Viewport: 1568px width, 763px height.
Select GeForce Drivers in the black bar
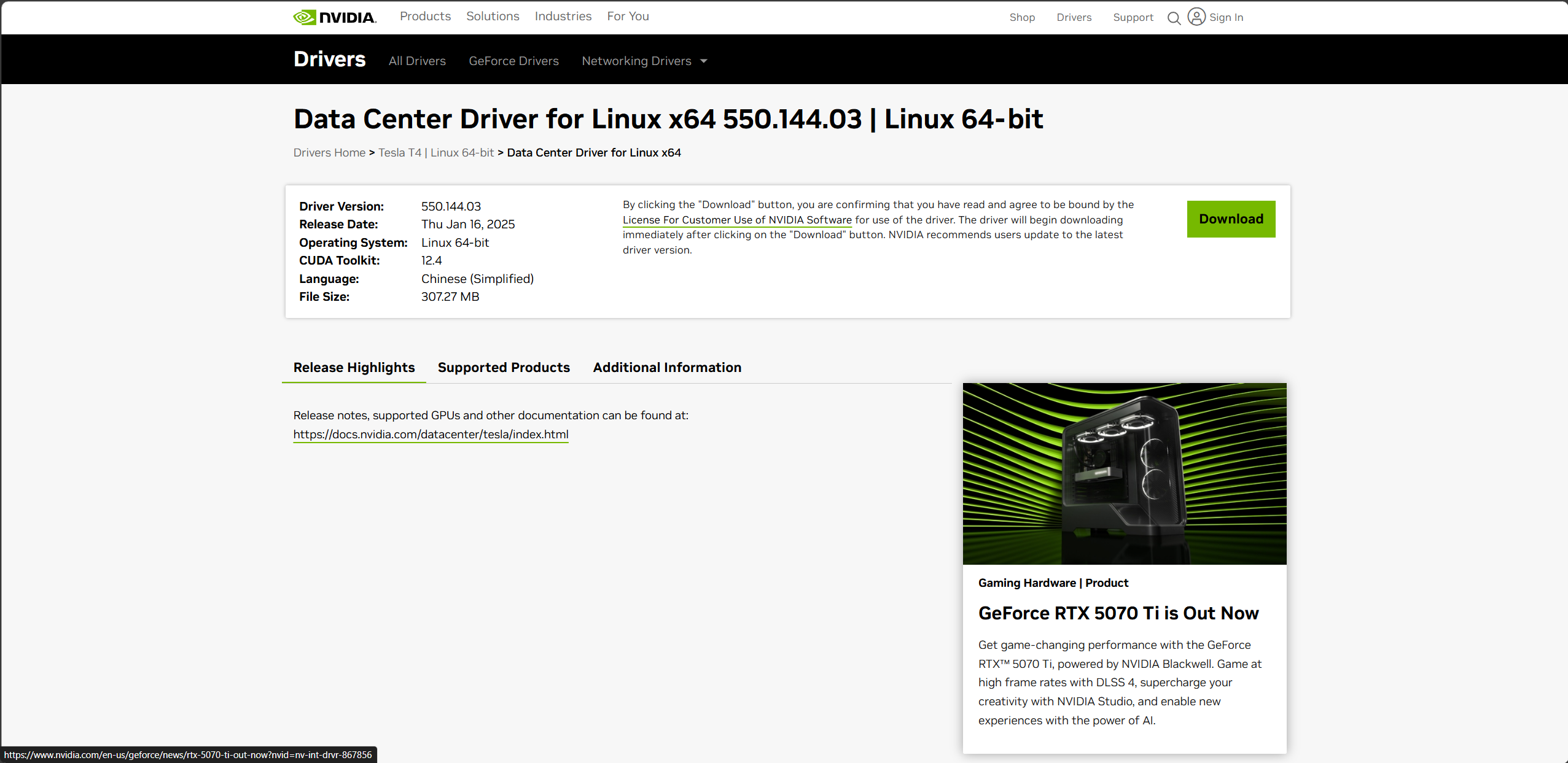tap(513, 61)
